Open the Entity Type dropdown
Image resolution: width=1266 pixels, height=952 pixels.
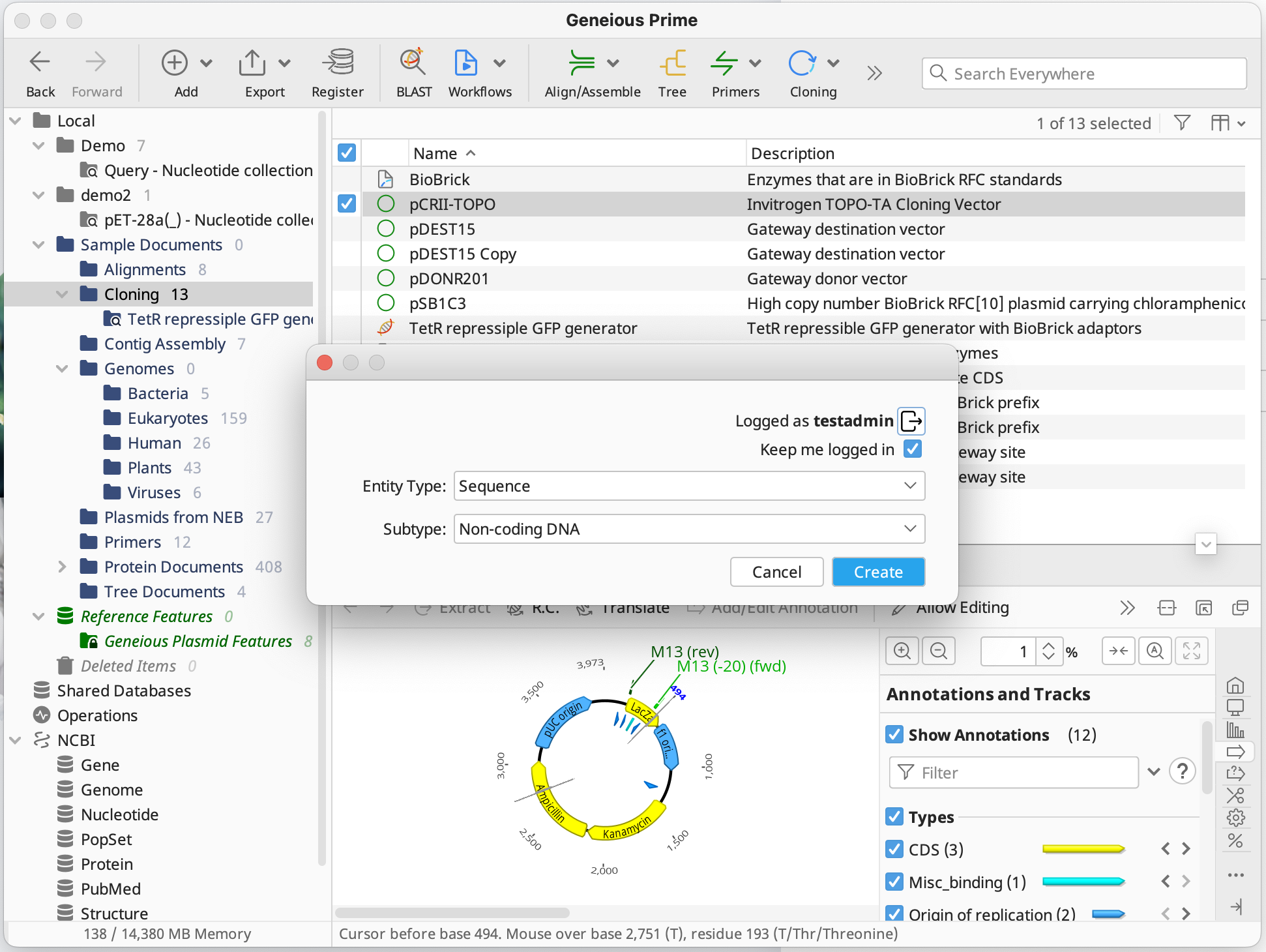(x=688, y=486)
